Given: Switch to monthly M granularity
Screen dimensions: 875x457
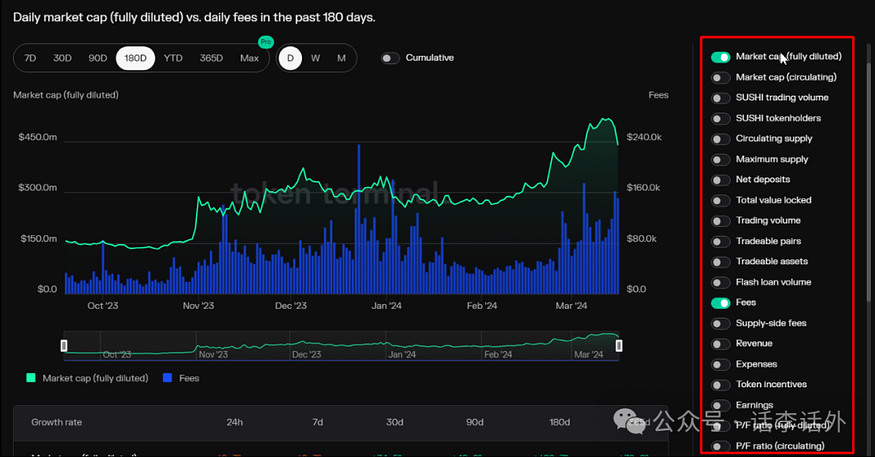Looking at the screenshot, I should tap(341, 58).
